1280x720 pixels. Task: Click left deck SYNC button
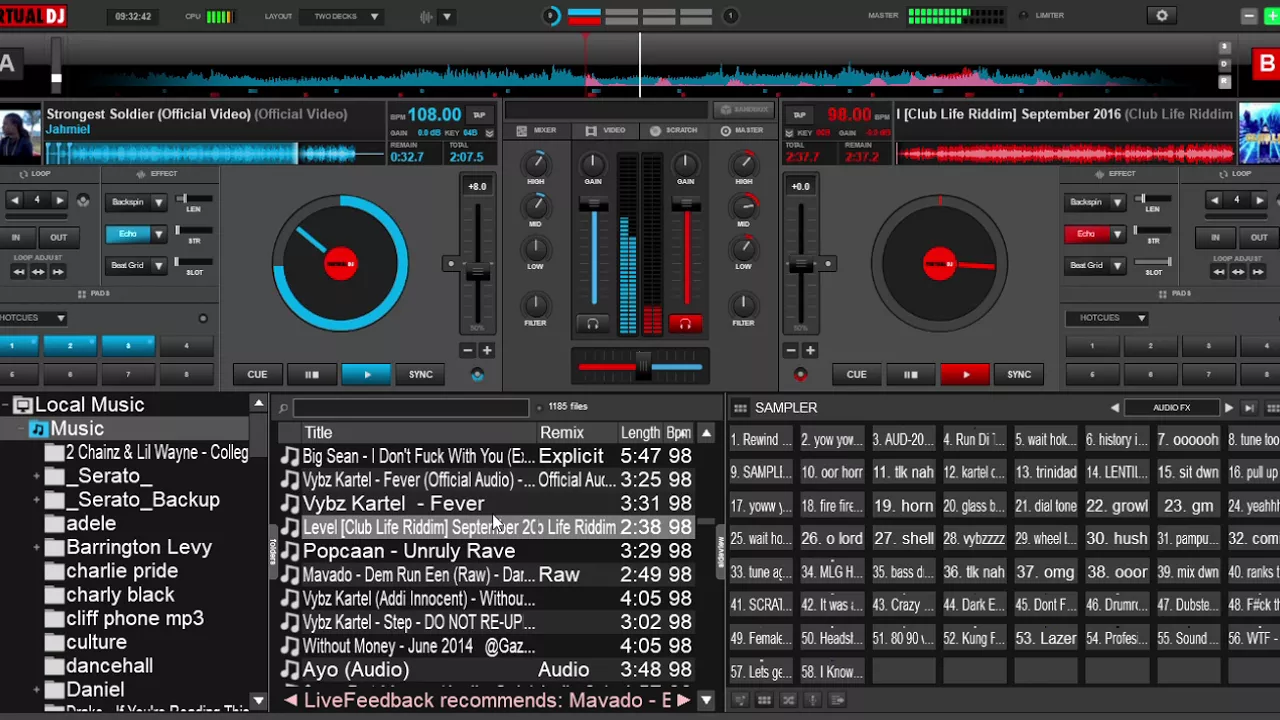click(420, 375)
